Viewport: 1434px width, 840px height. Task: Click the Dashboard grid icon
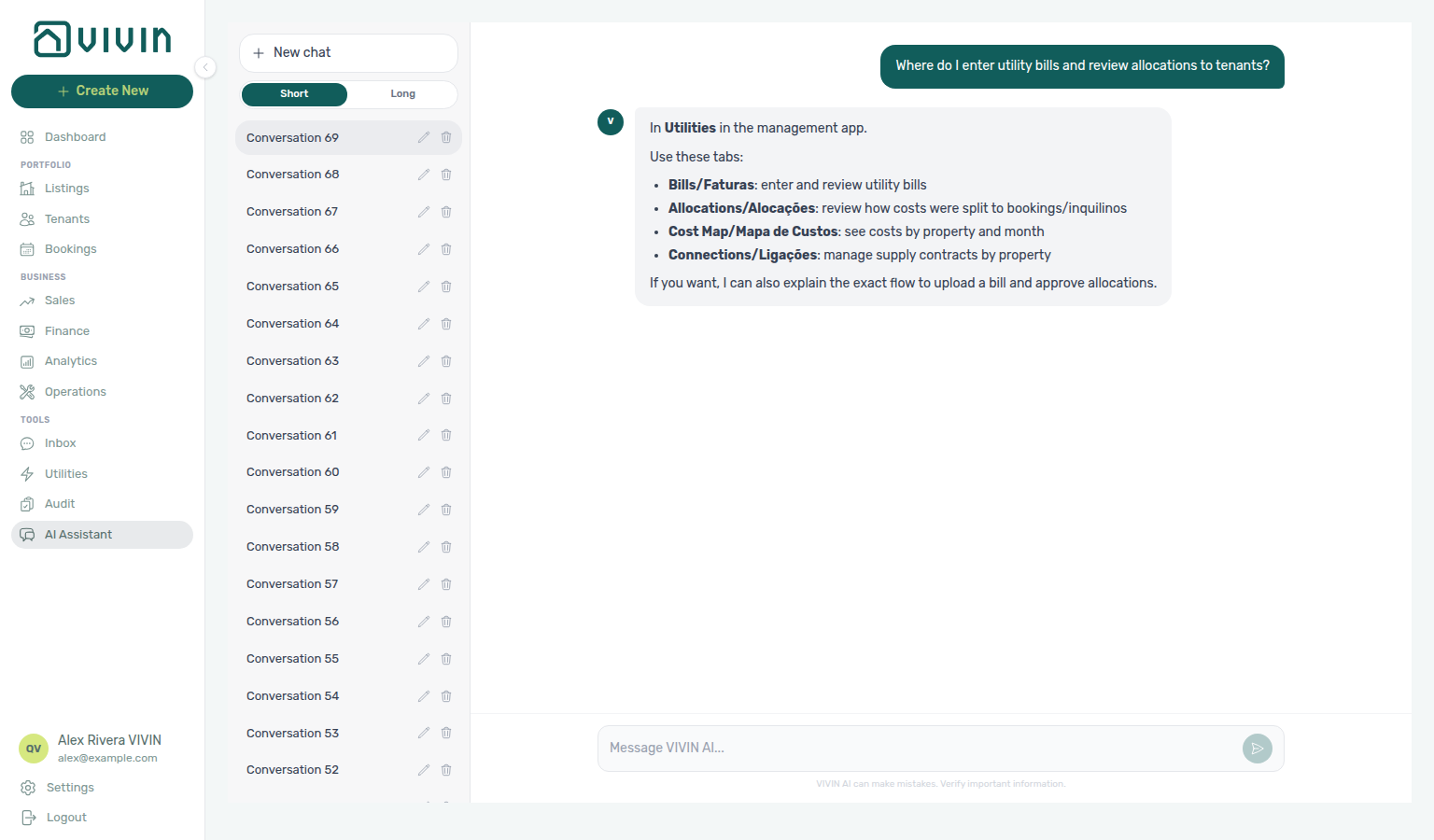(27, 137)
